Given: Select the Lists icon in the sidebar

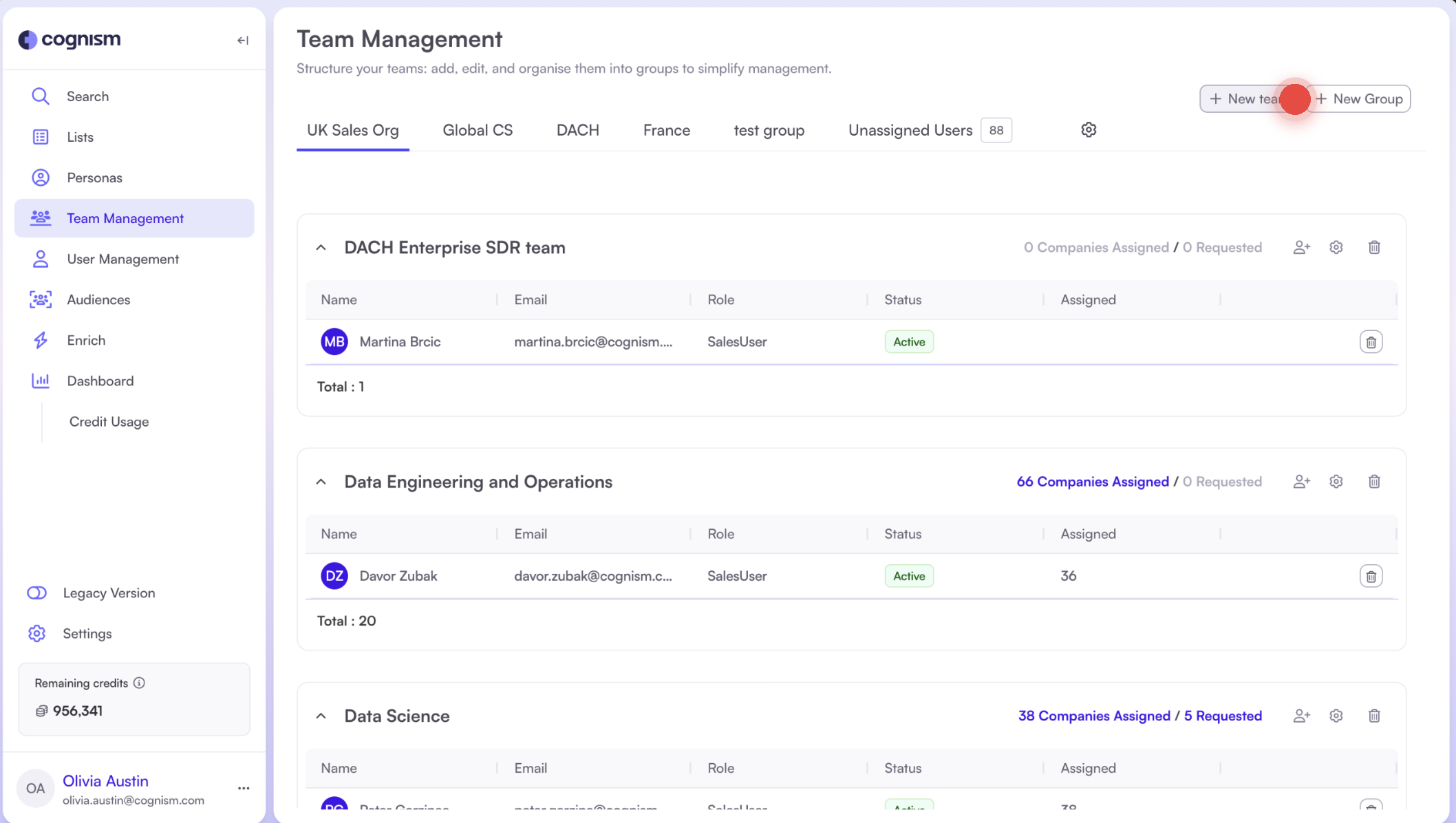Looking at the screenshot, I should pyautogui.click(x=41, y=136).
